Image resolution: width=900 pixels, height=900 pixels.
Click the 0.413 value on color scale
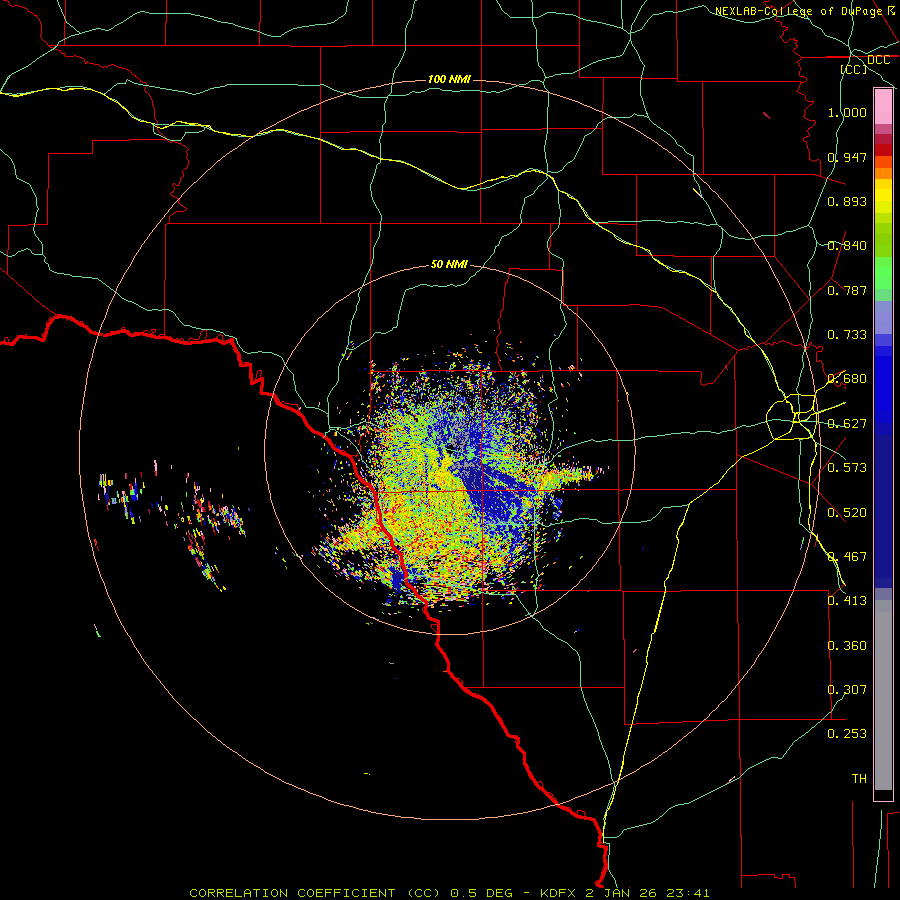click(847, 601)
